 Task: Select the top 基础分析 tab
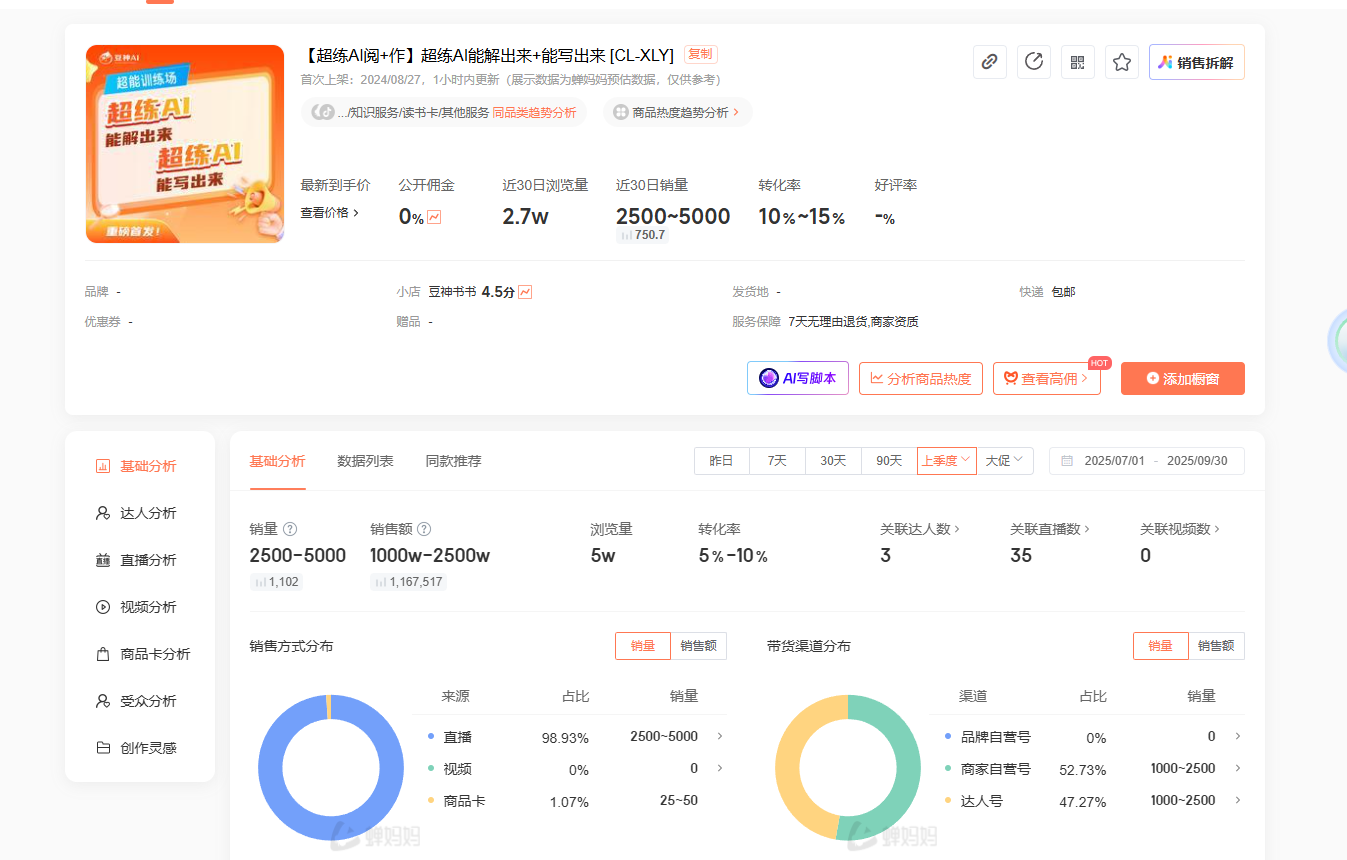tap(278, 461)
